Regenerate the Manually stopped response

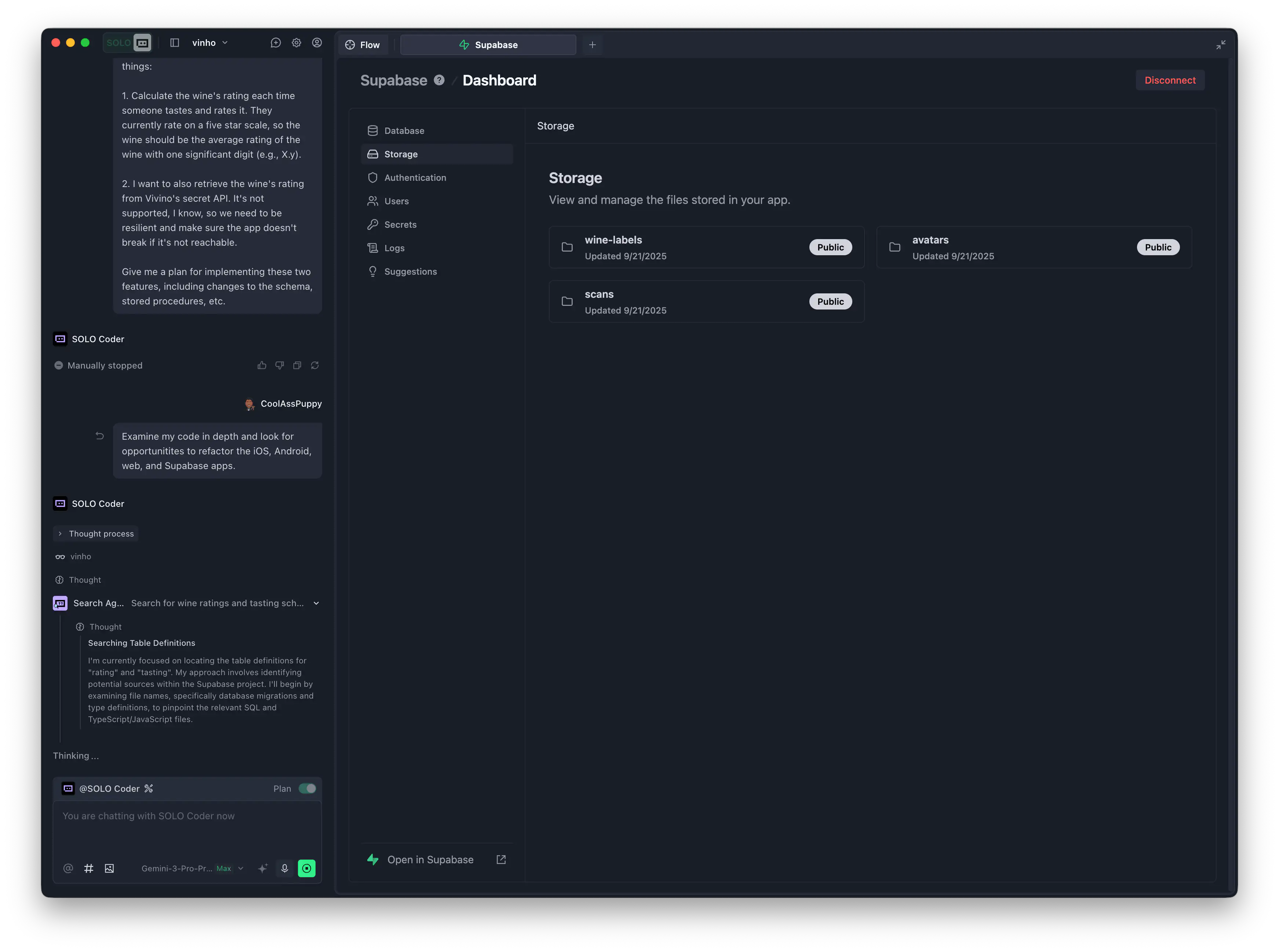(x=315, y=365)
